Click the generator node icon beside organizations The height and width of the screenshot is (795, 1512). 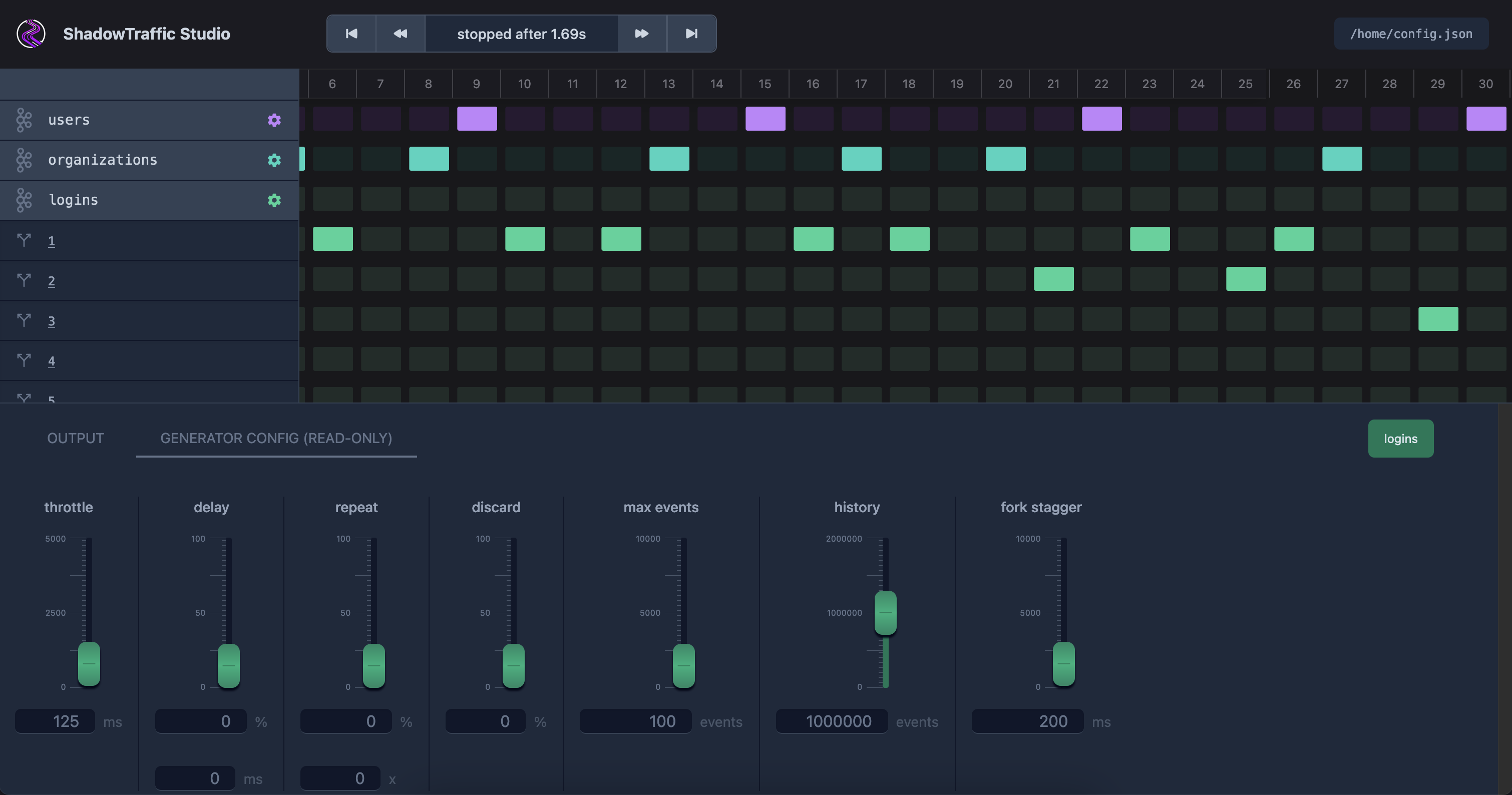tap(24, 160)
